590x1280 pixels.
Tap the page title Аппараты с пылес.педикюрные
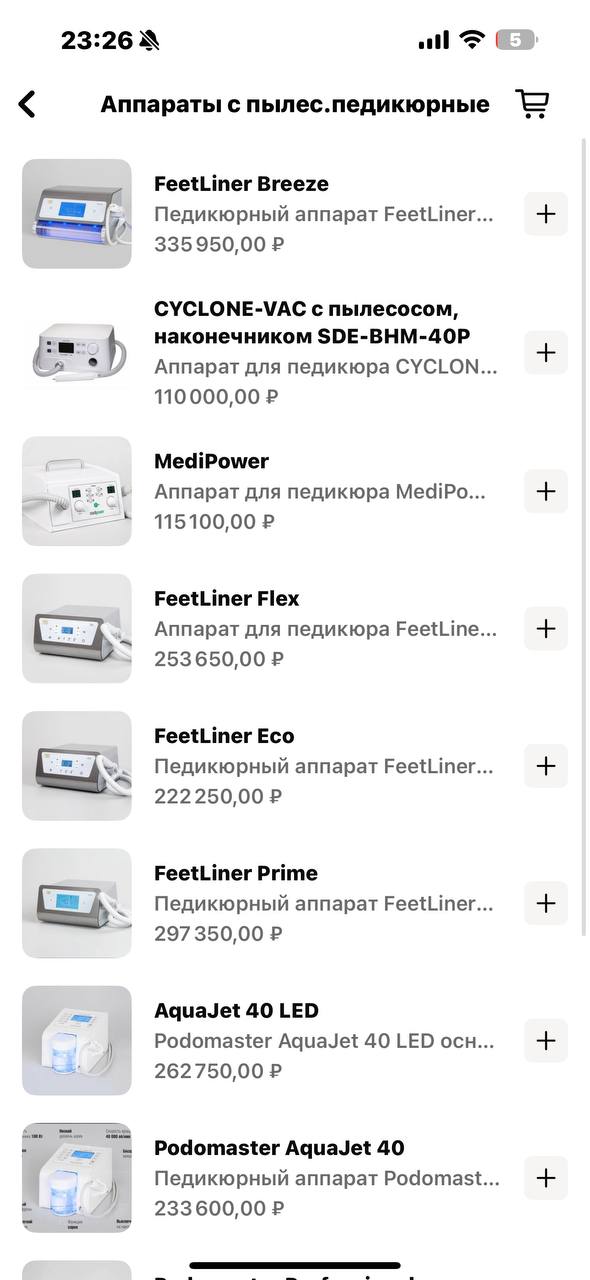295,104
